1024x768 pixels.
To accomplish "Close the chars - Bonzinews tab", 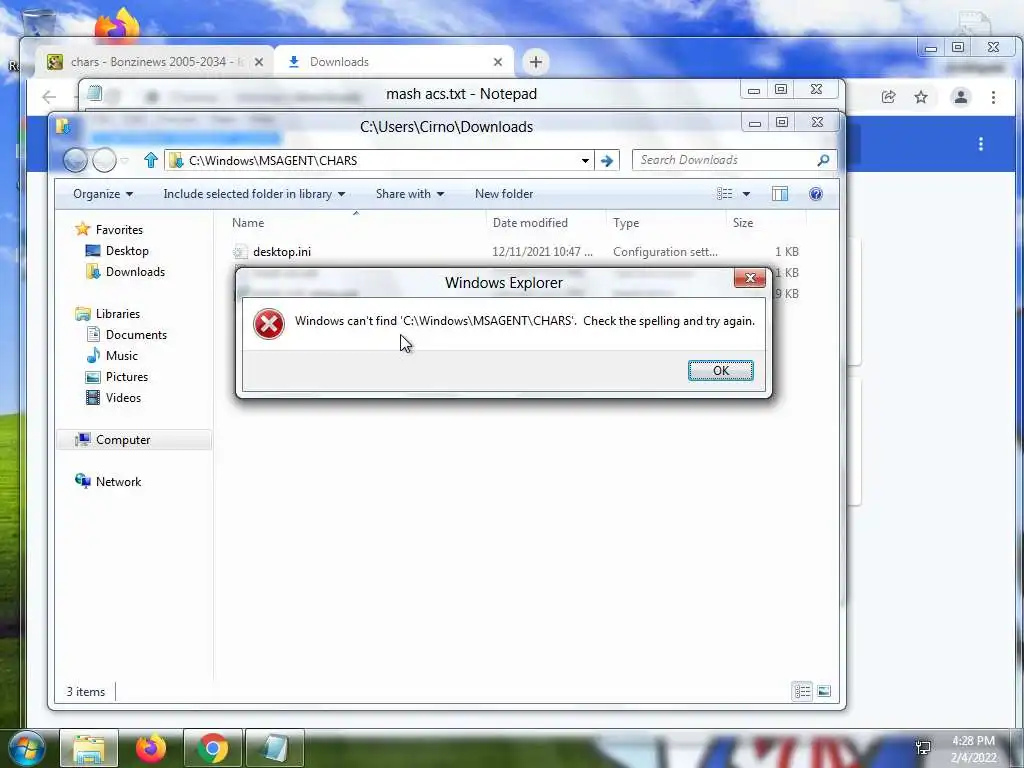I will tap(259, 62).
